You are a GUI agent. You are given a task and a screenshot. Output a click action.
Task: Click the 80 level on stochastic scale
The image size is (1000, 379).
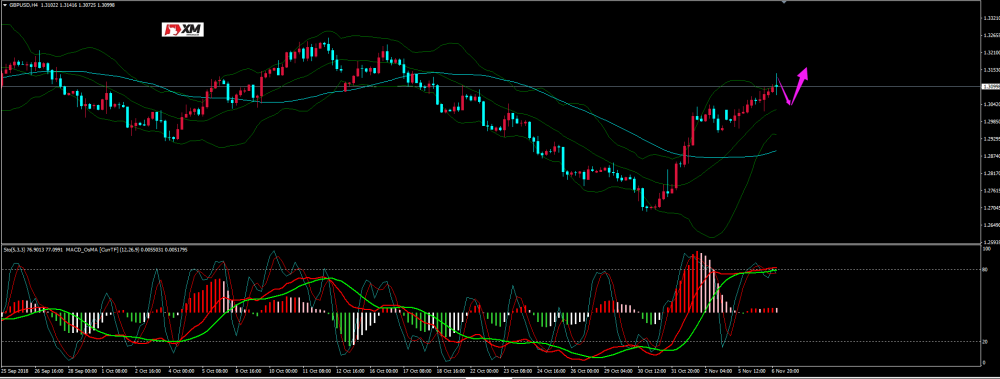click(985, 269)
